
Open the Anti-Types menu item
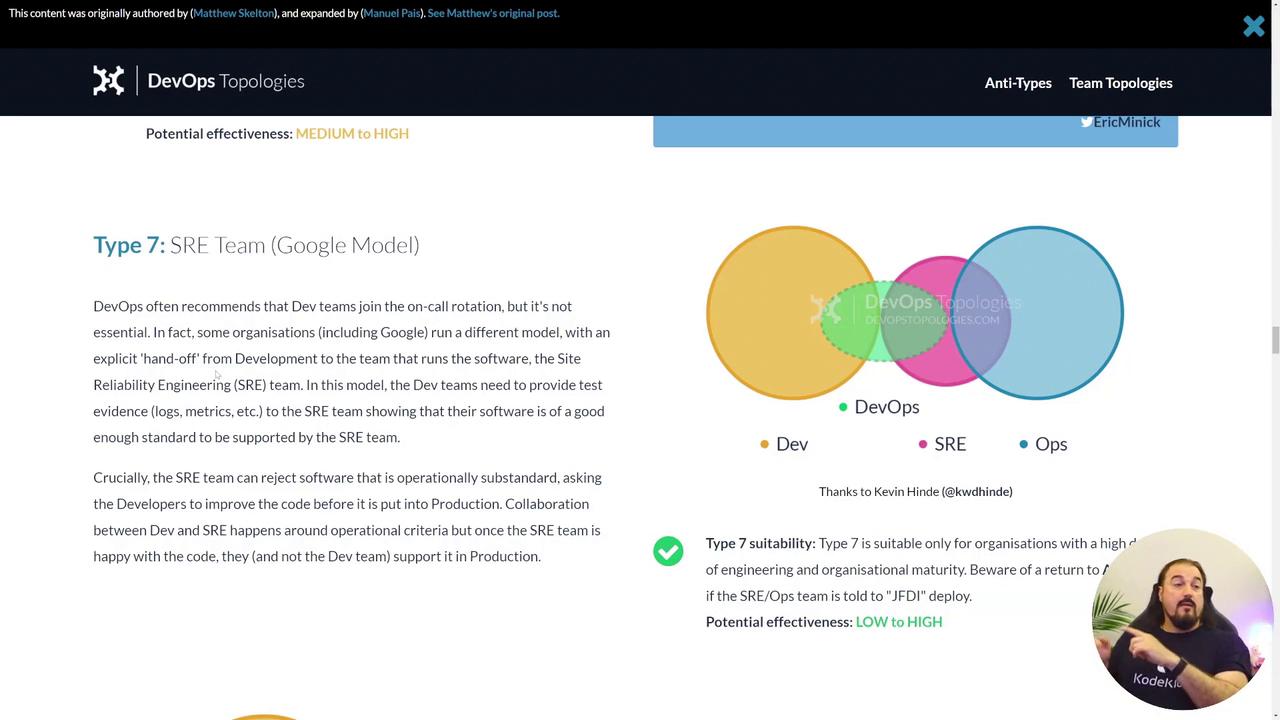coord(1018,83)
